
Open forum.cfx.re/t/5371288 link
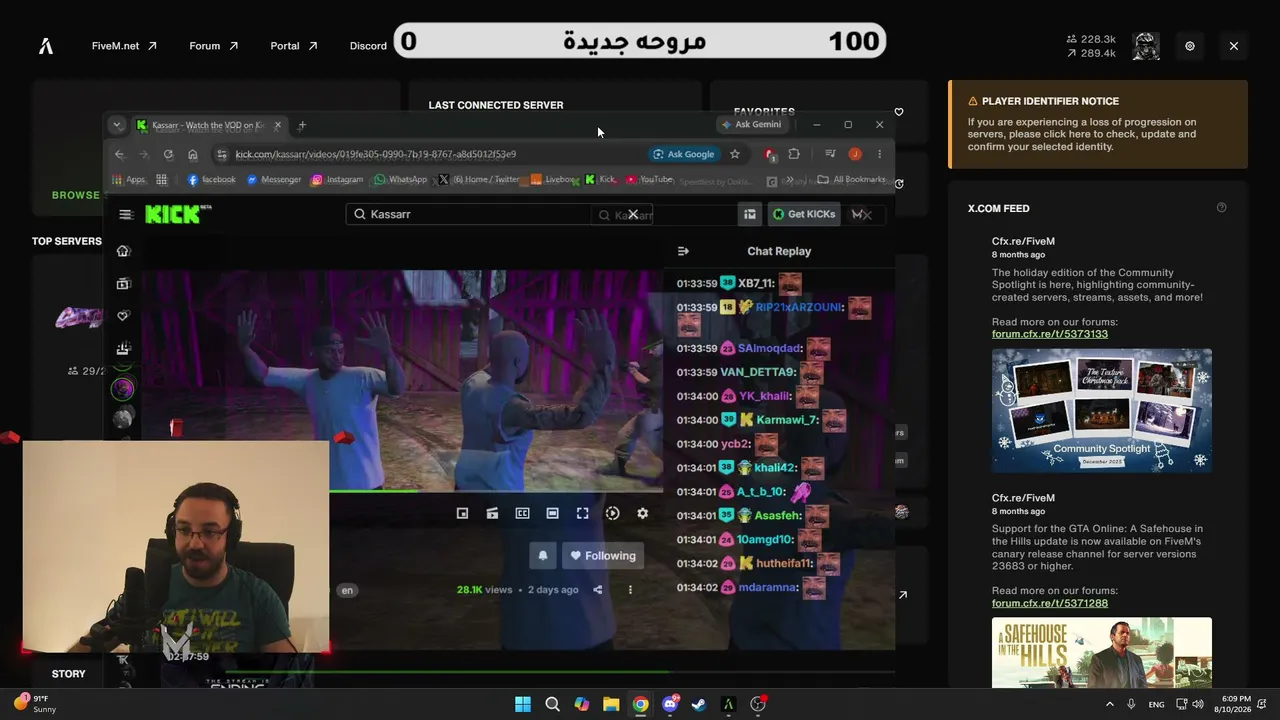pos(1050,603)
